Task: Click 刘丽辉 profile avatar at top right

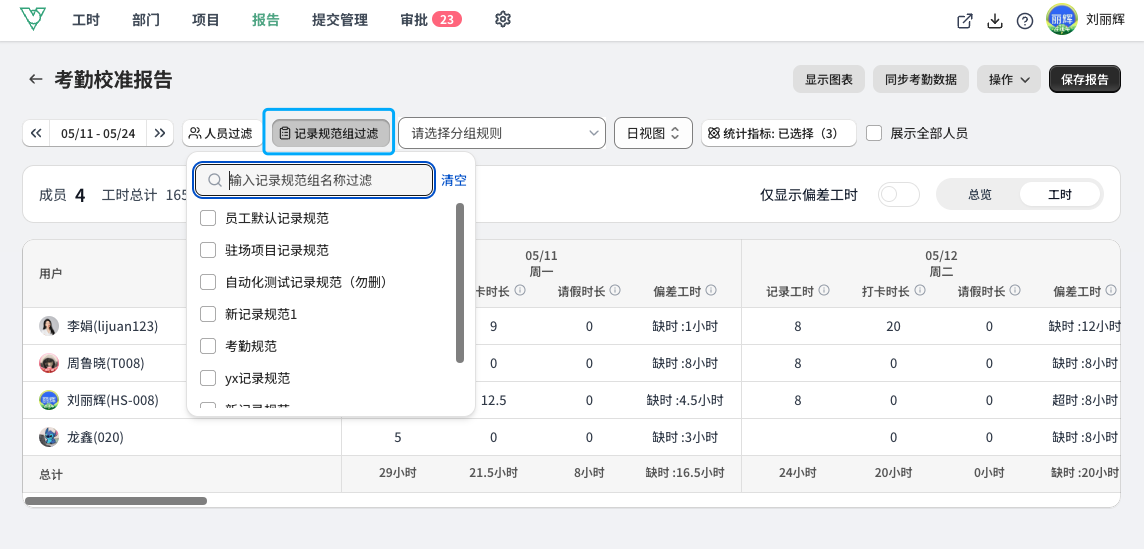Action: click(1062, 20)
